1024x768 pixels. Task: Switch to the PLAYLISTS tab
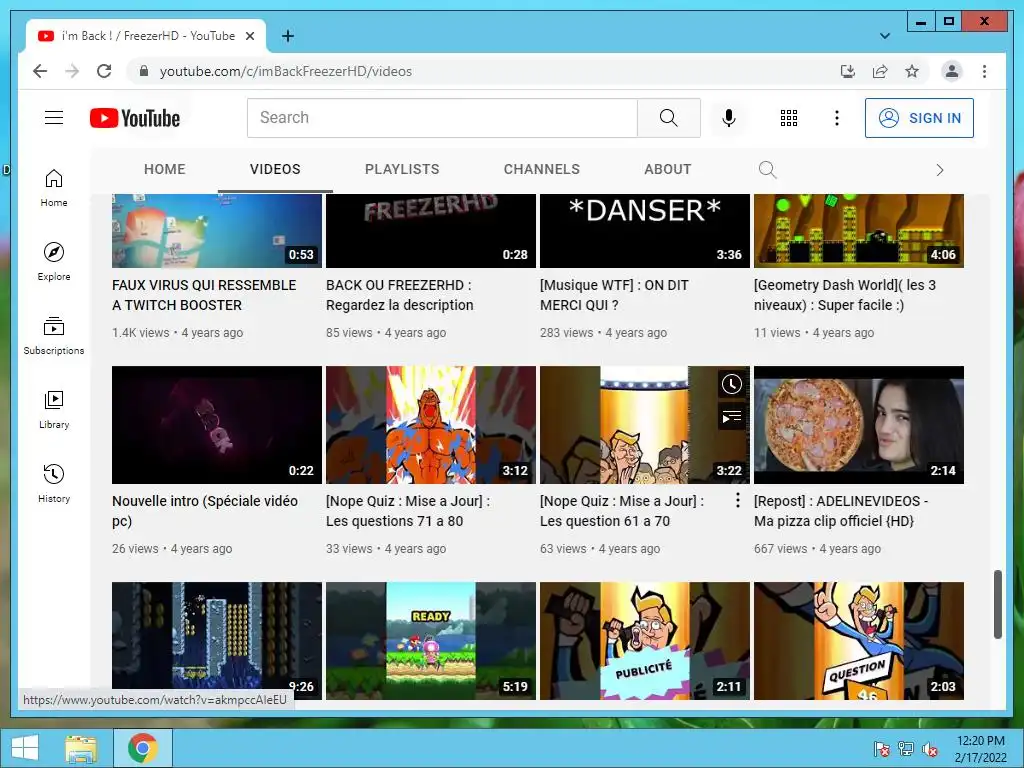(x=402, y=169)
